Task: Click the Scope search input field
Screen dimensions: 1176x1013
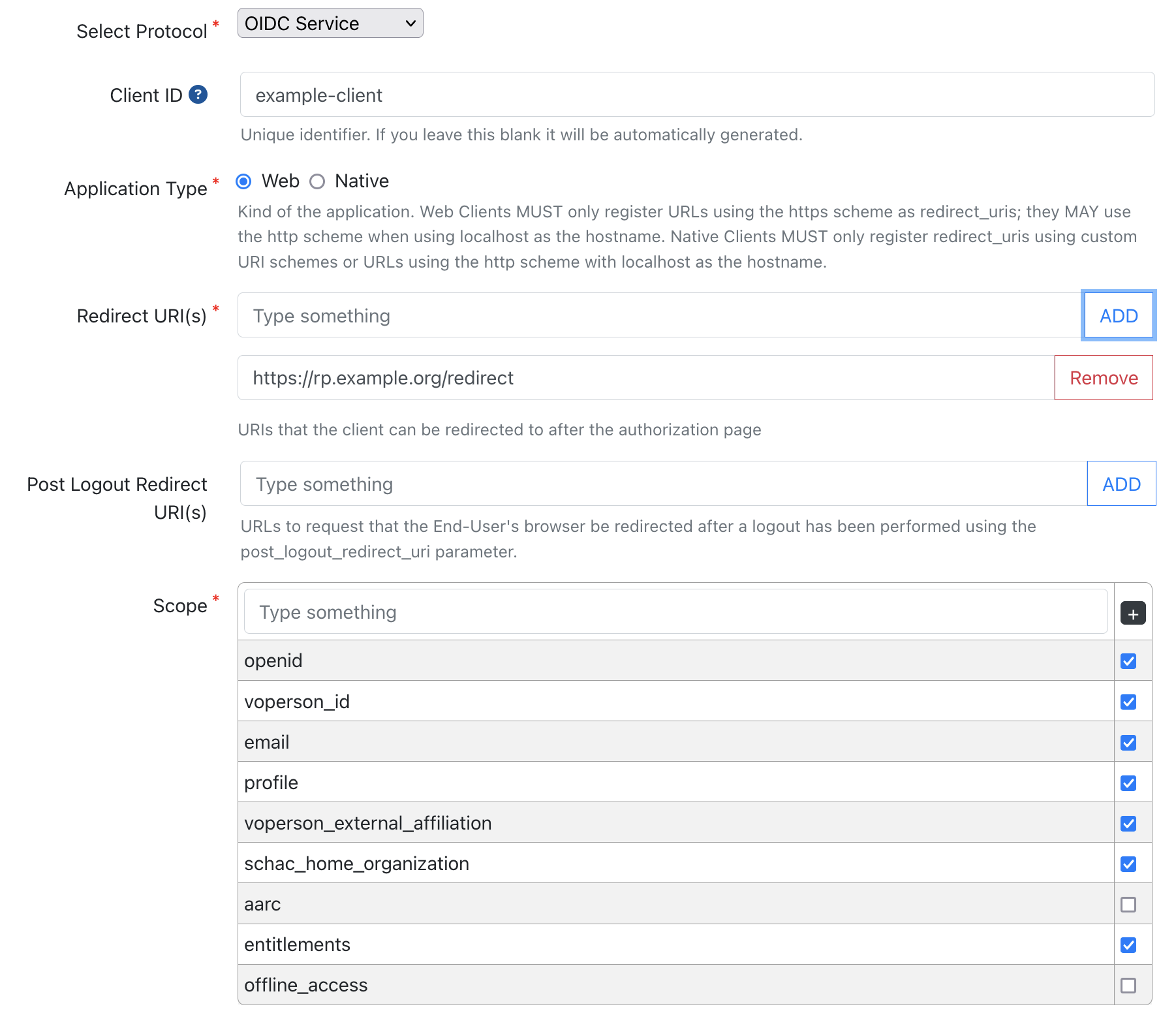Action: point(587,612)
